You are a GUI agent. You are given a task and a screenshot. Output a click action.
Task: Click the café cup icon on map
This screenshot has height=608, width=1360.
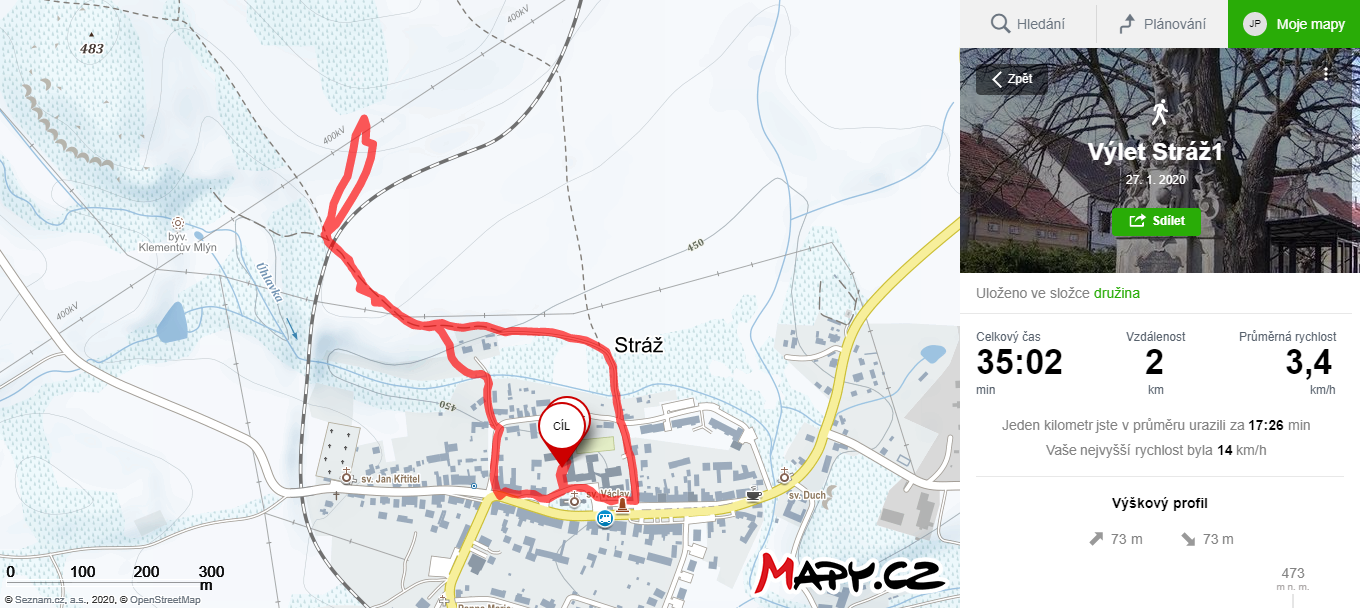[x=754, y=494]
